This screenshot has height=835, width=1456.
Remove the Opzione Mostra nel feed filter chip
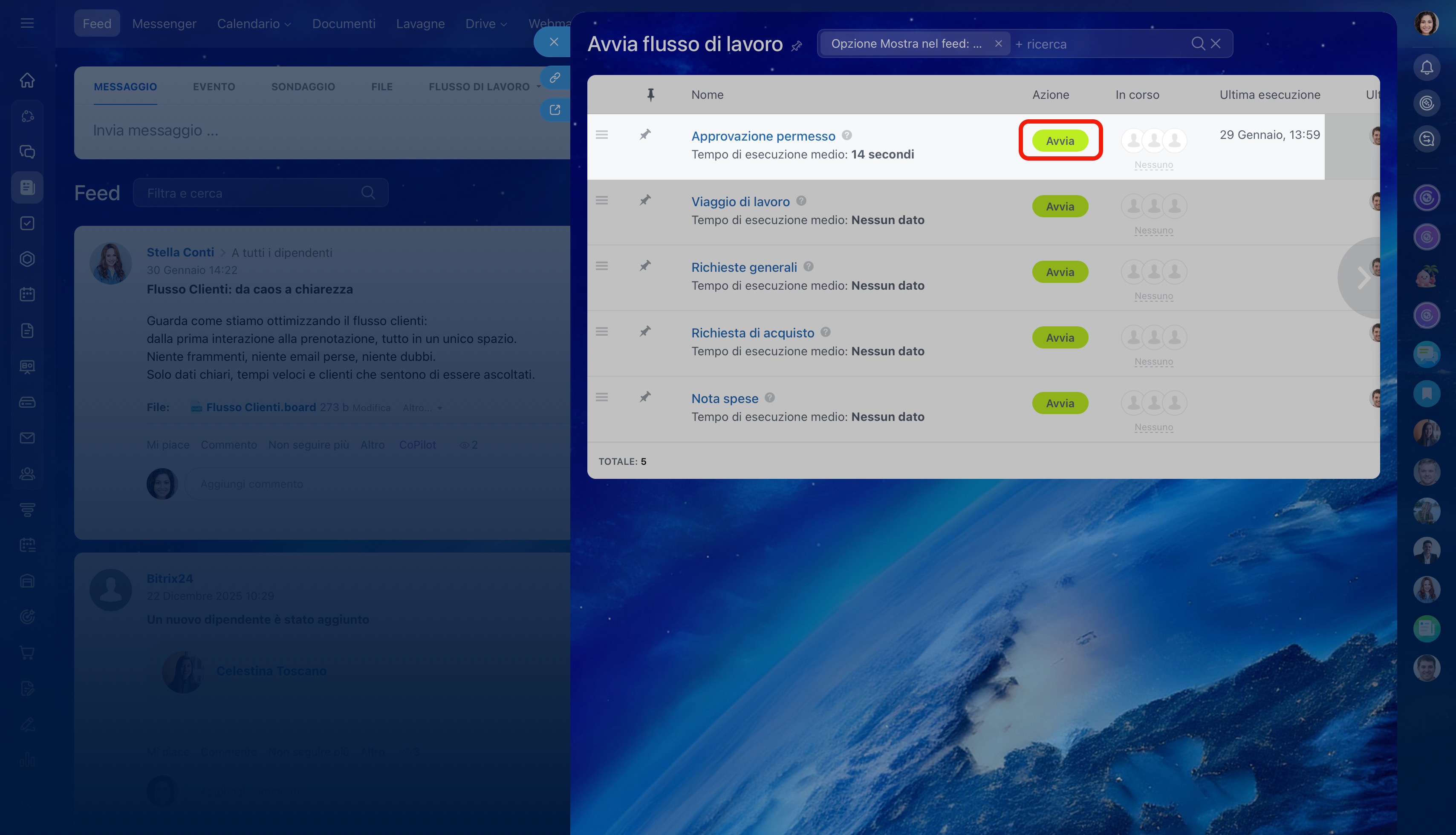[998, 43]
